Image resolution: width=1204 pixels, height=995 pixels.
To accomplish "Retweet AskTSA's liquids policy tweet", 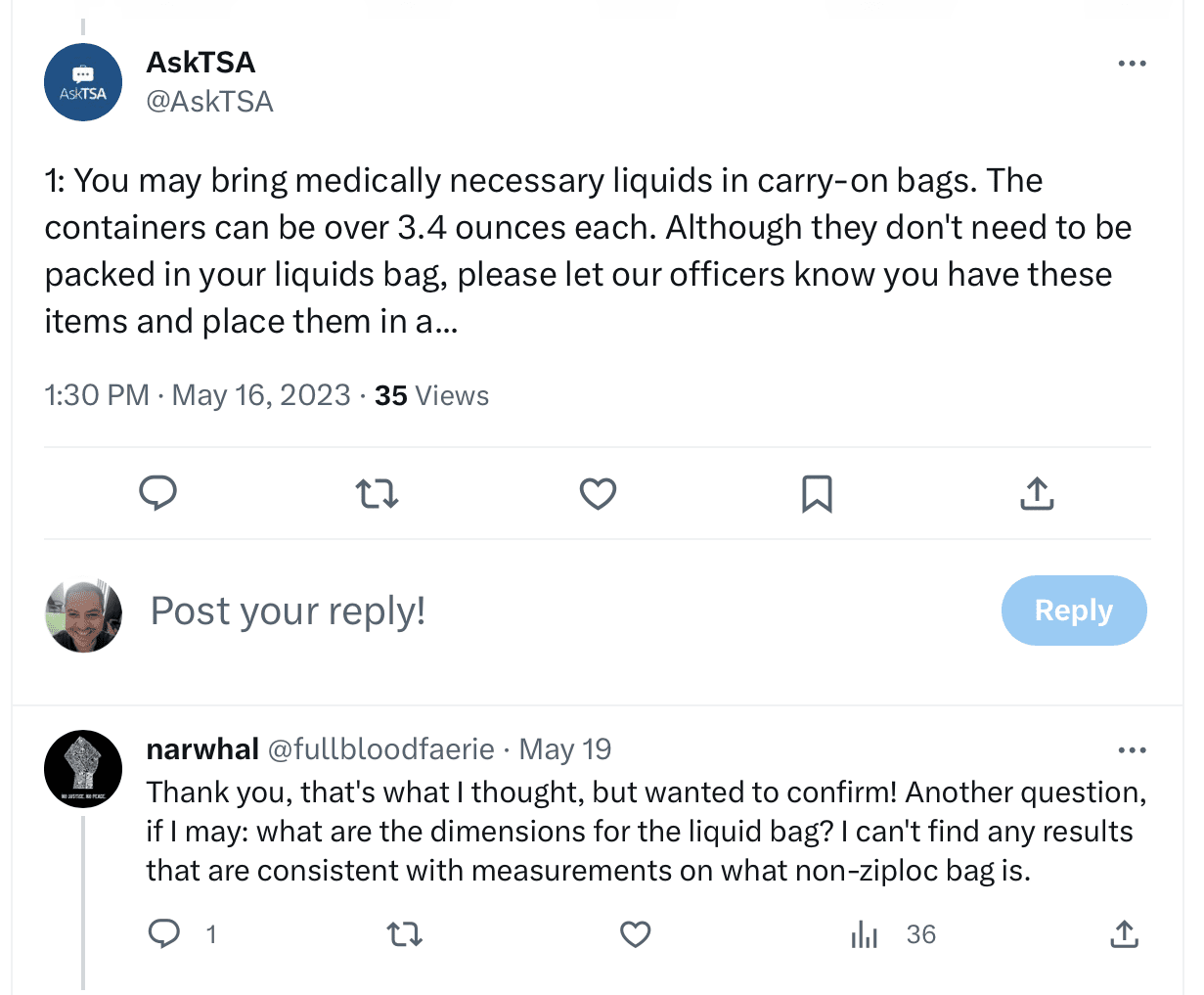I will coord(377,494).
